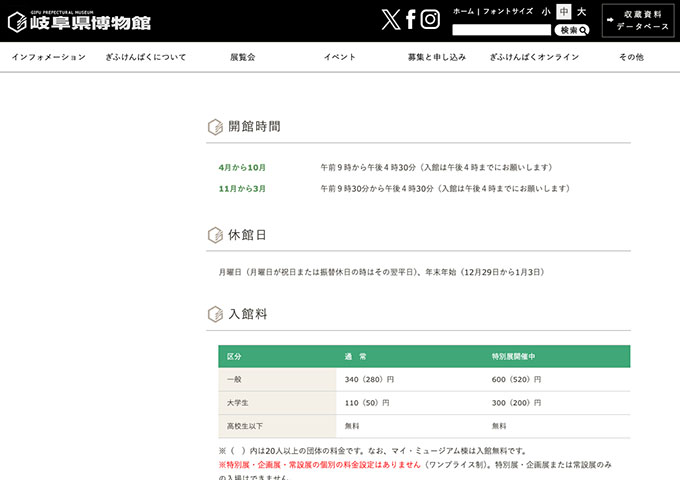Click the hexagon icon beside 休館日
680x480 pixels.
pyautogui.click(x=215, y=235)
